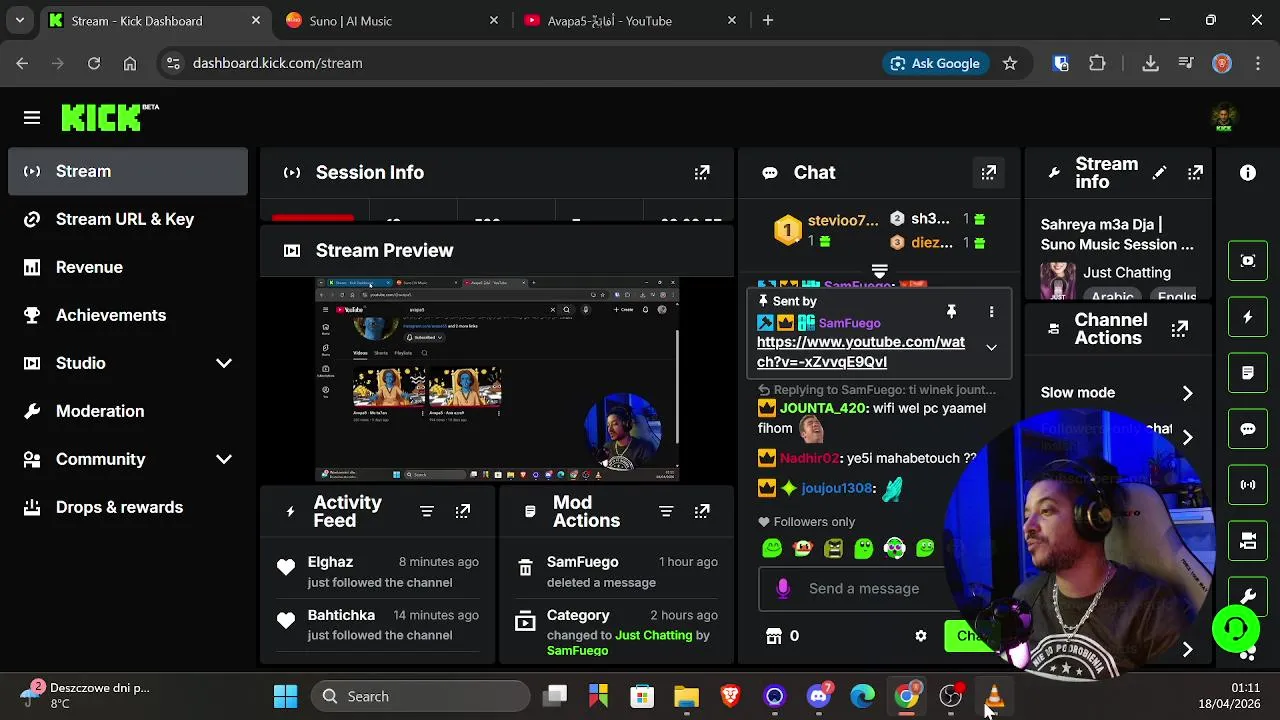Image resolution: width=1280 pixels, height=720 pixels.
Task: Click the profile avatar at top right
Action: coord(1224,118)
